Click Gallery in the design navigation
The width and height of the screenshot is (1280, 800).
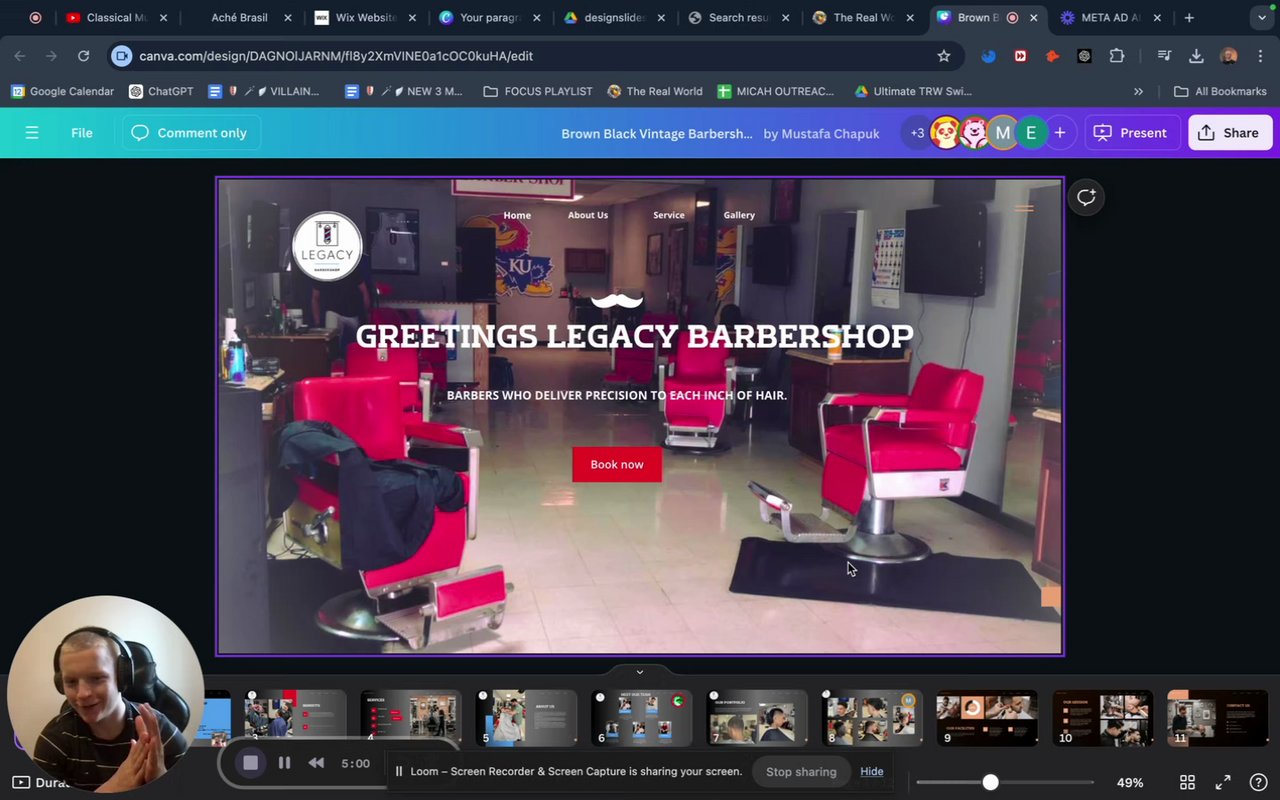pyautogui.click(x=739, y=215)
